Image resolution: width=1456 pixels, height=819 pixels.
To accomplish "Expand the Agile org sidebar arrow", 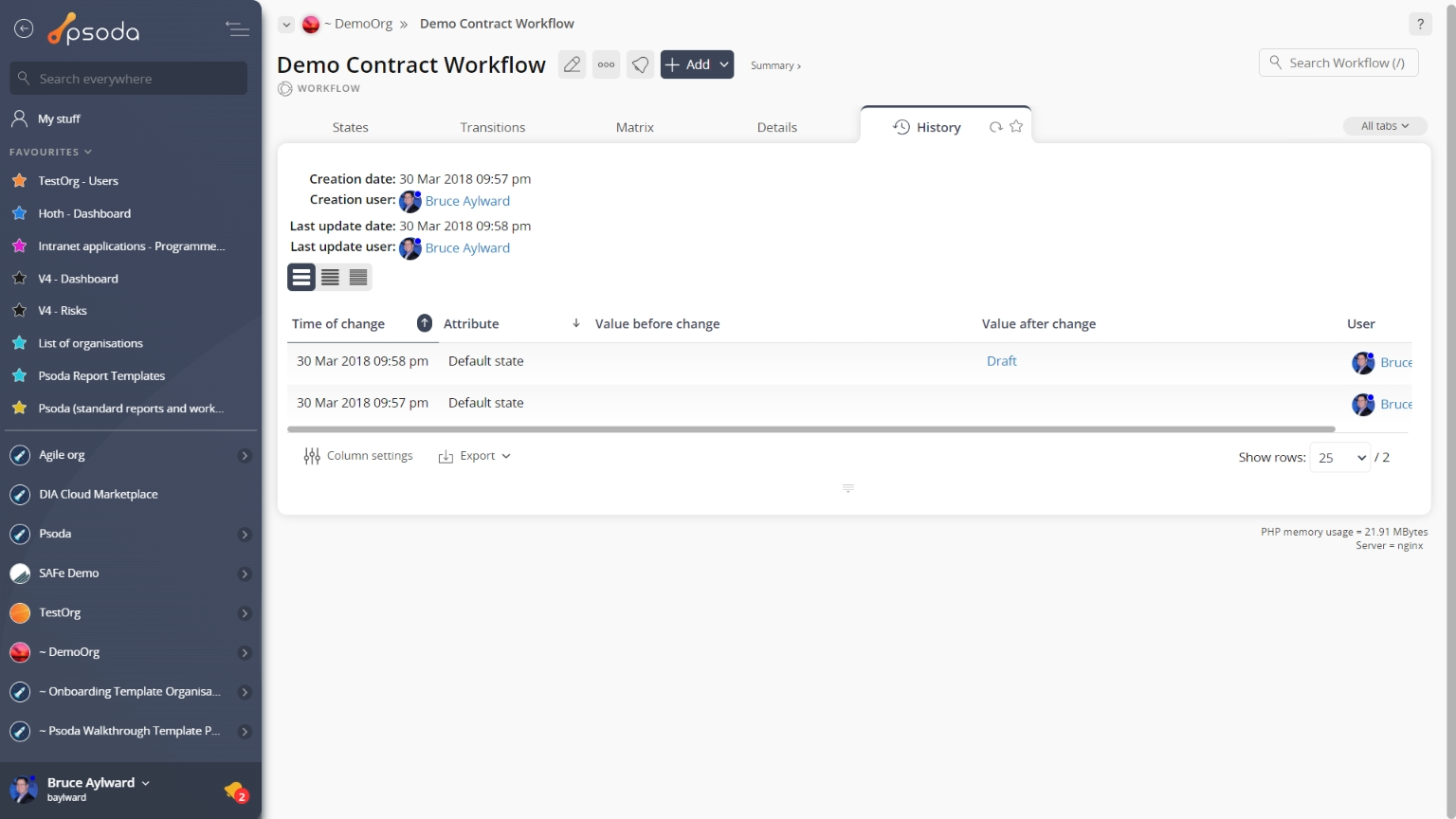I will [x=245, y=456].
